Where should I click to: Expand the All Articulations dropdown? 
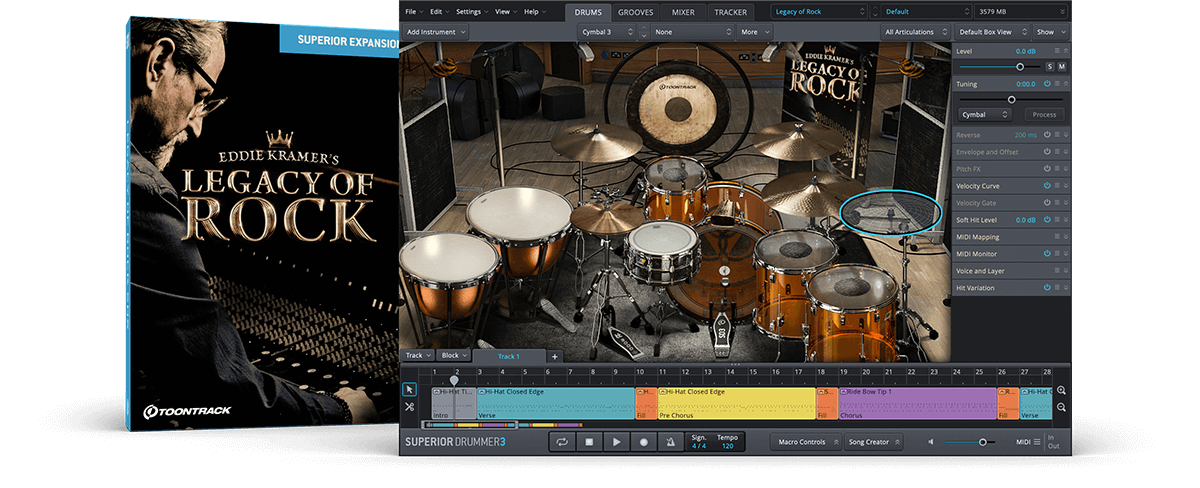(914, 32)
